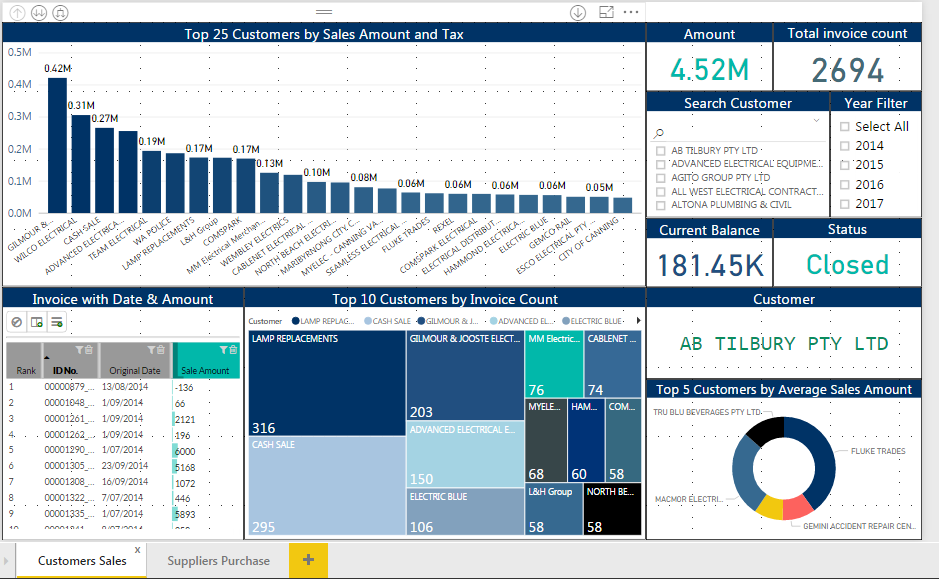Click the Search Customer input field
The image size is (939, 579).
pos(738,133)
